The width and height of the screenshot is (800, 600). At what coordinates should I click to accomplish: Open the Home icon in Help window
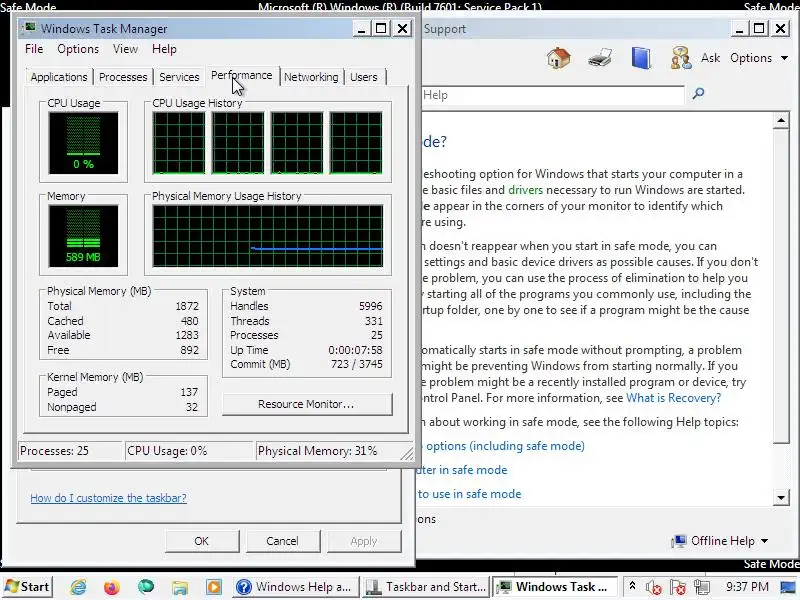(x=559, y=58)
